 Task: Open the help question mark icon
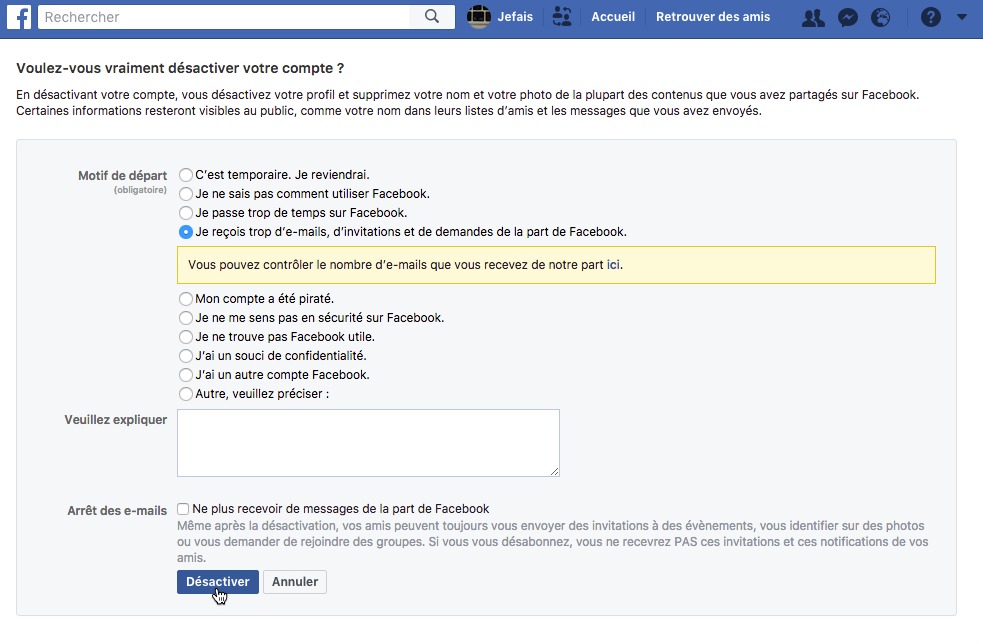tap(931, 17)
